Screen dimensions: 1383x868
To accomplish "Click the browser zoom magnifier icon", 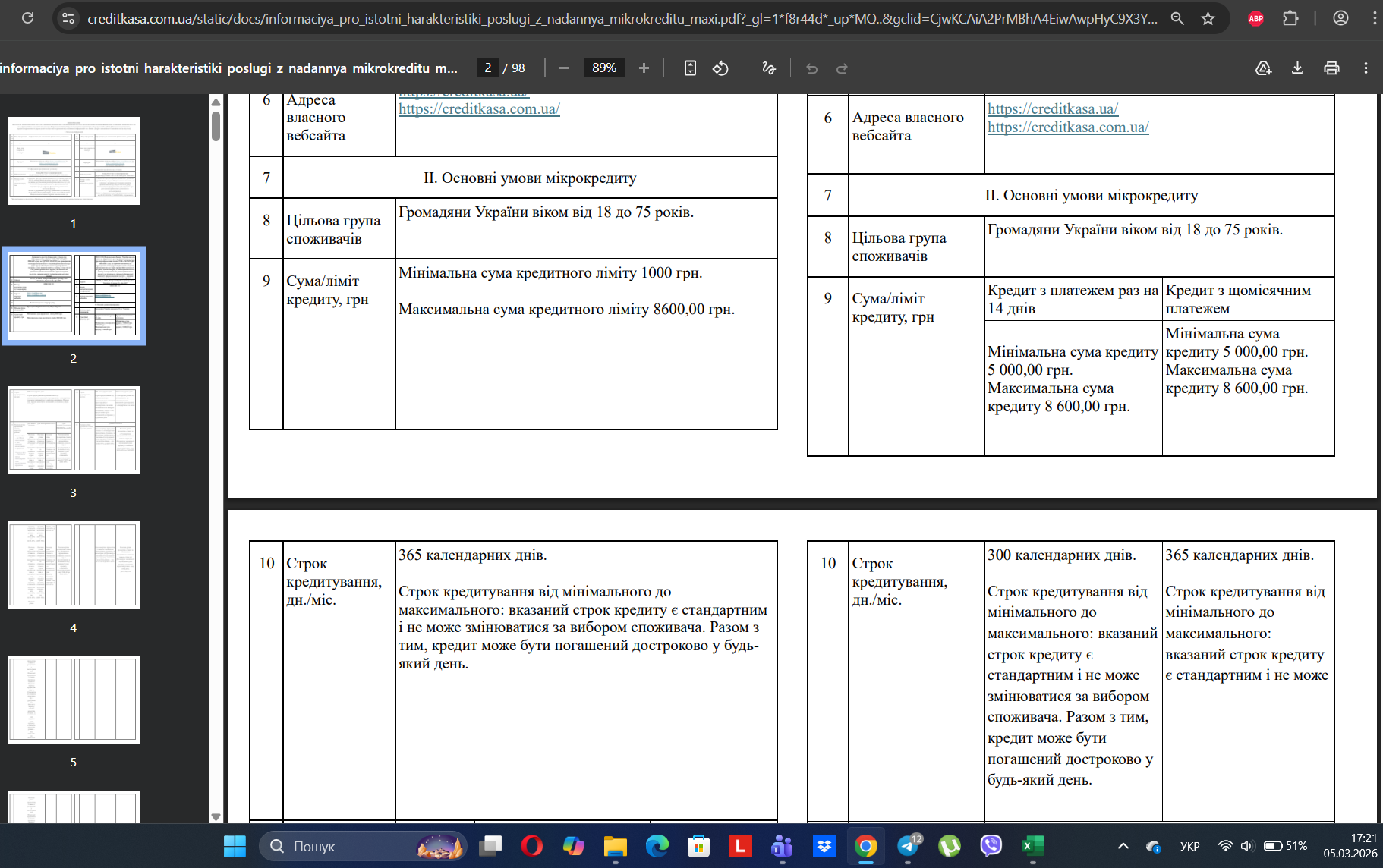I will tap(1177, 18).
